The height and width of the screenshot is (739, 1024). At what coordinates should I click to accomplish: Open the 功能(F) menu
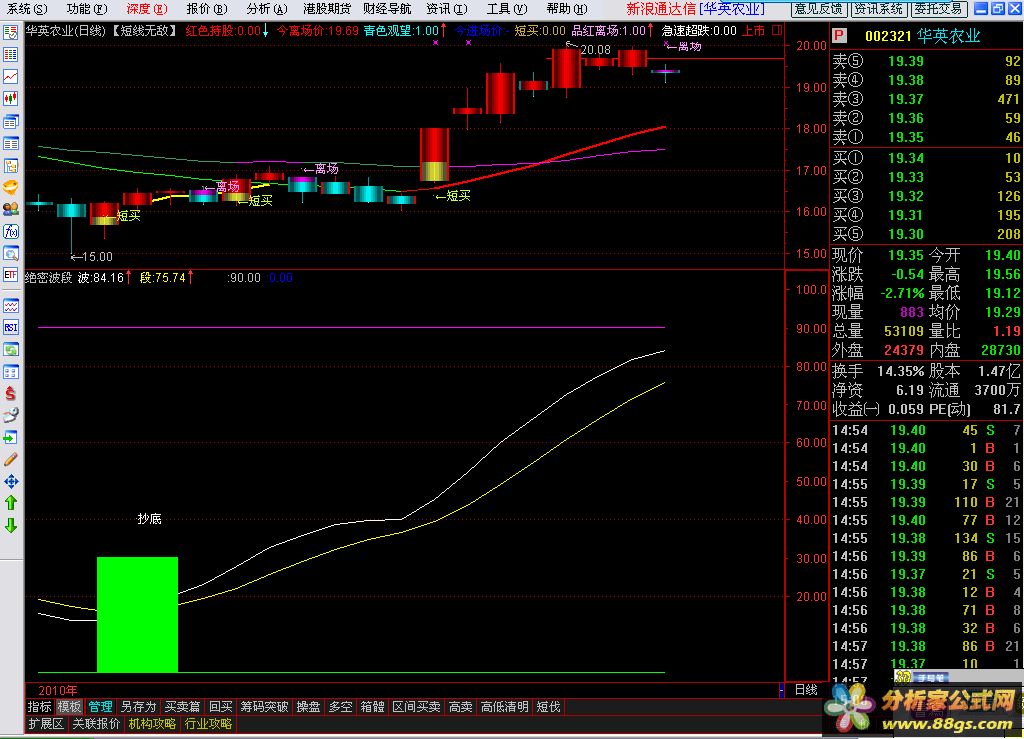coord(87,8)
